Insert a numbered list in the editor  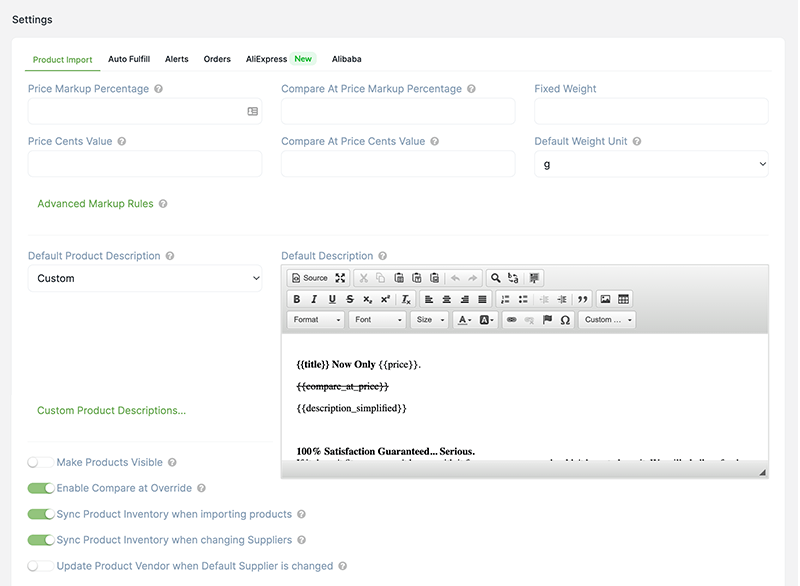pyautogui.click(x=505, y=299)
